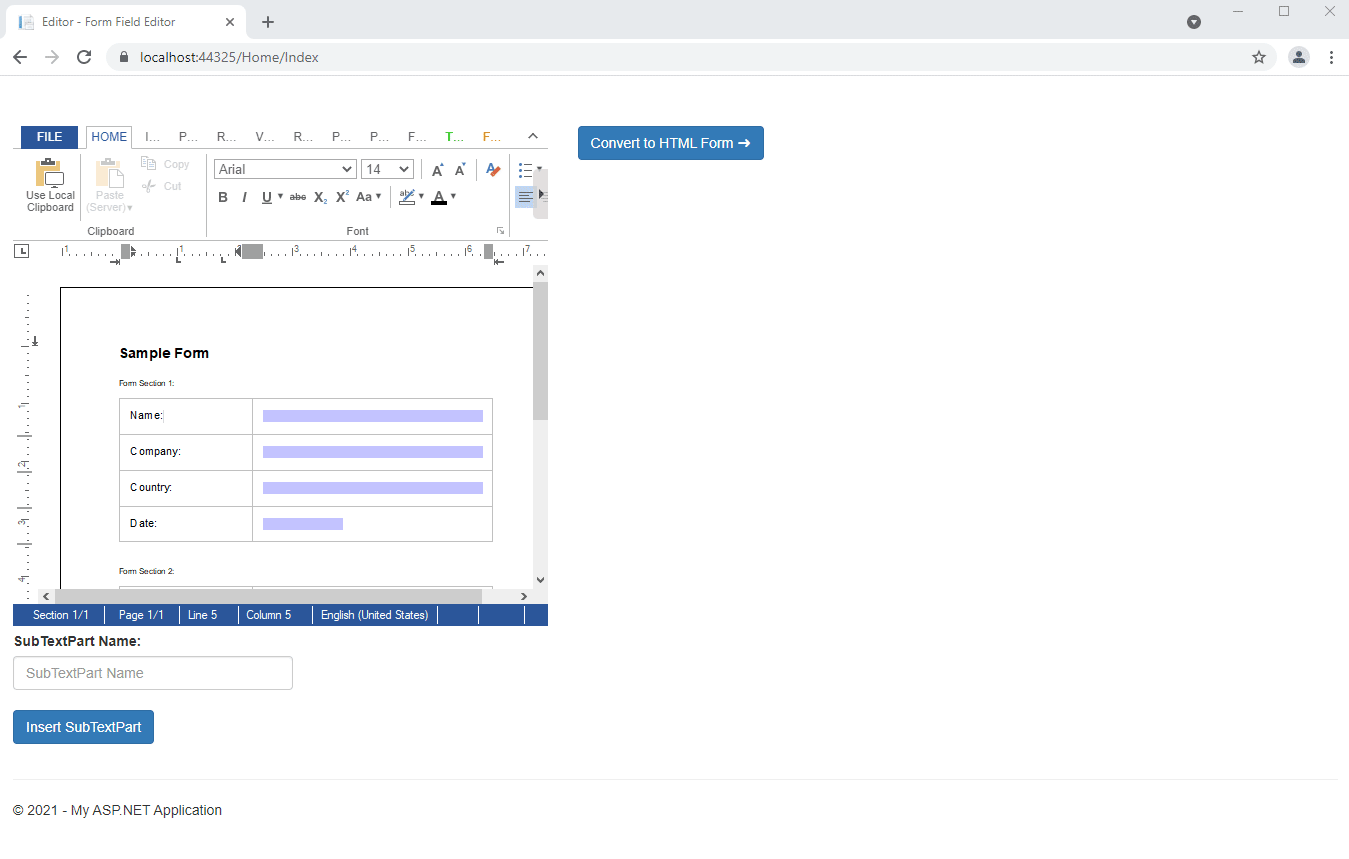Expand font color dropdown arrow

pyautogui.click(x=453, y=196)
